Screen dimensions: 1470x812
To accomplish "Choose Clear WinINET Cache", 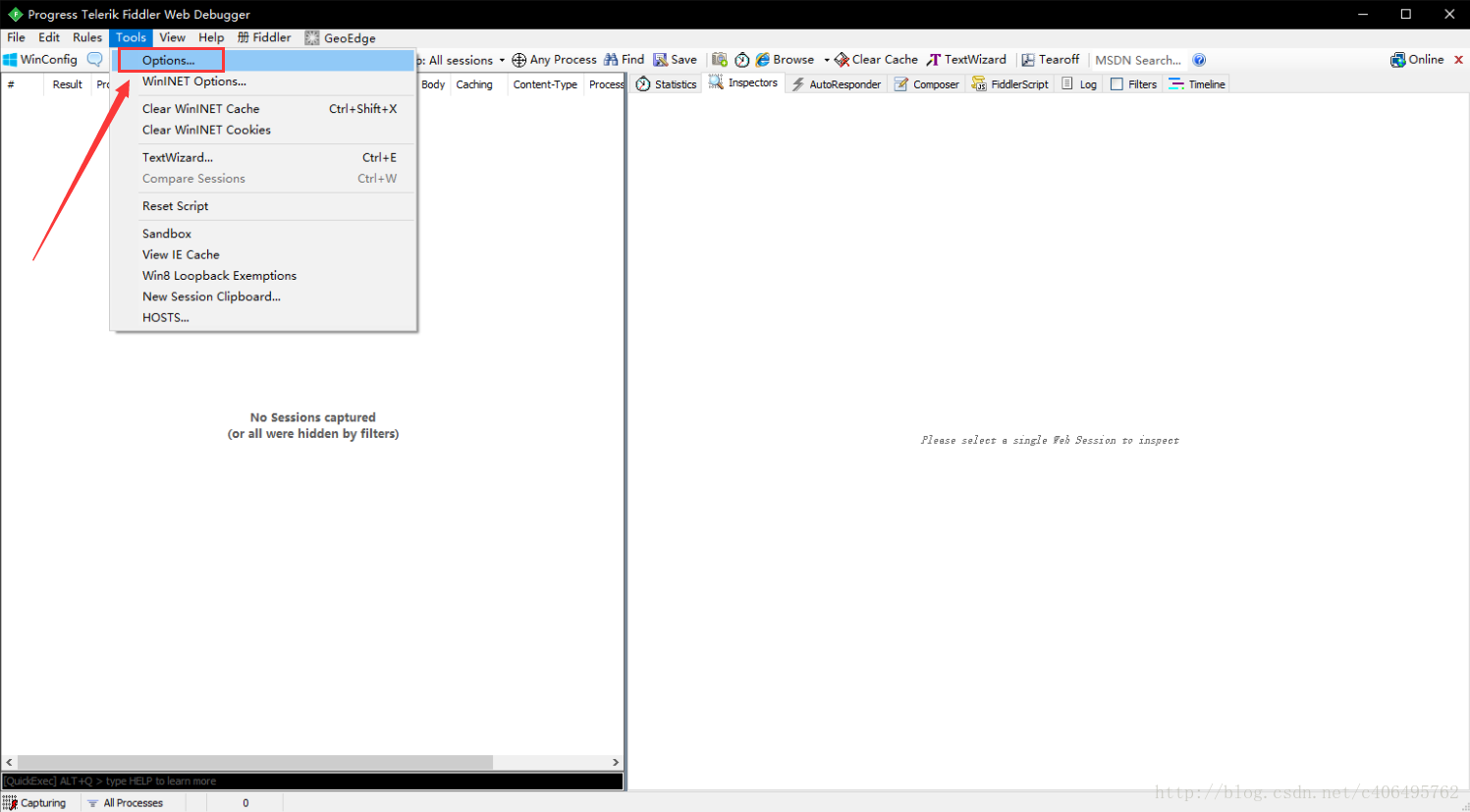I will [264, 109].
